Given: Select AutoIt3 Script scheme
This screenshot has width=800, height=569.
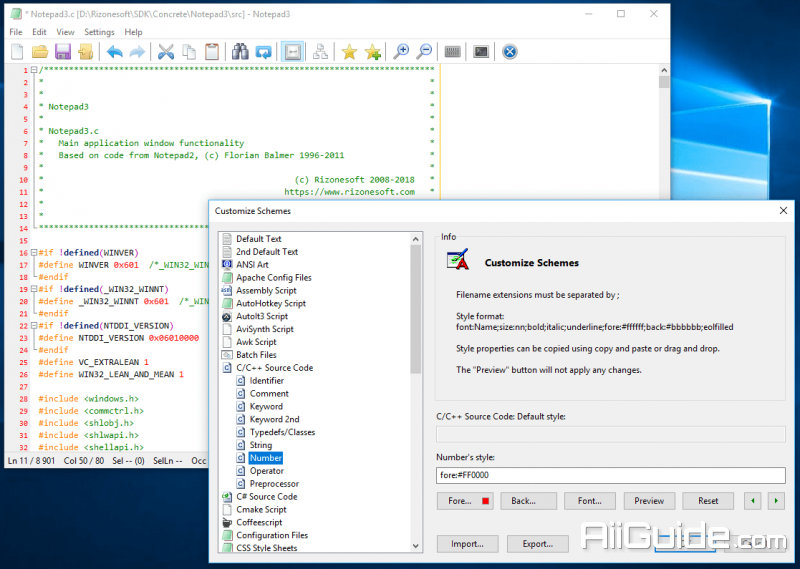Looking at the screenshot, I should pos(262,316).
